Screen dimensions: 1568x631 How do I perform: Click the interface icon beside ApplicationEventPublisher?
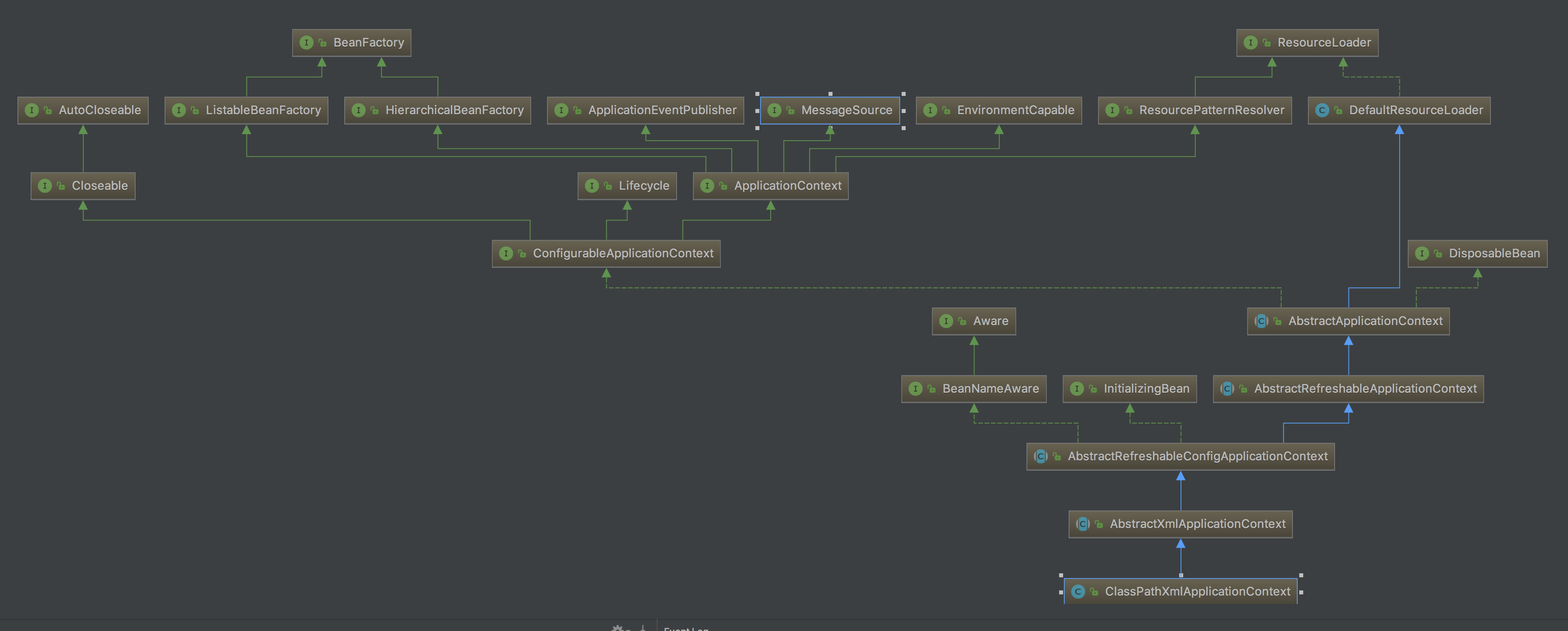pos(561,110)
